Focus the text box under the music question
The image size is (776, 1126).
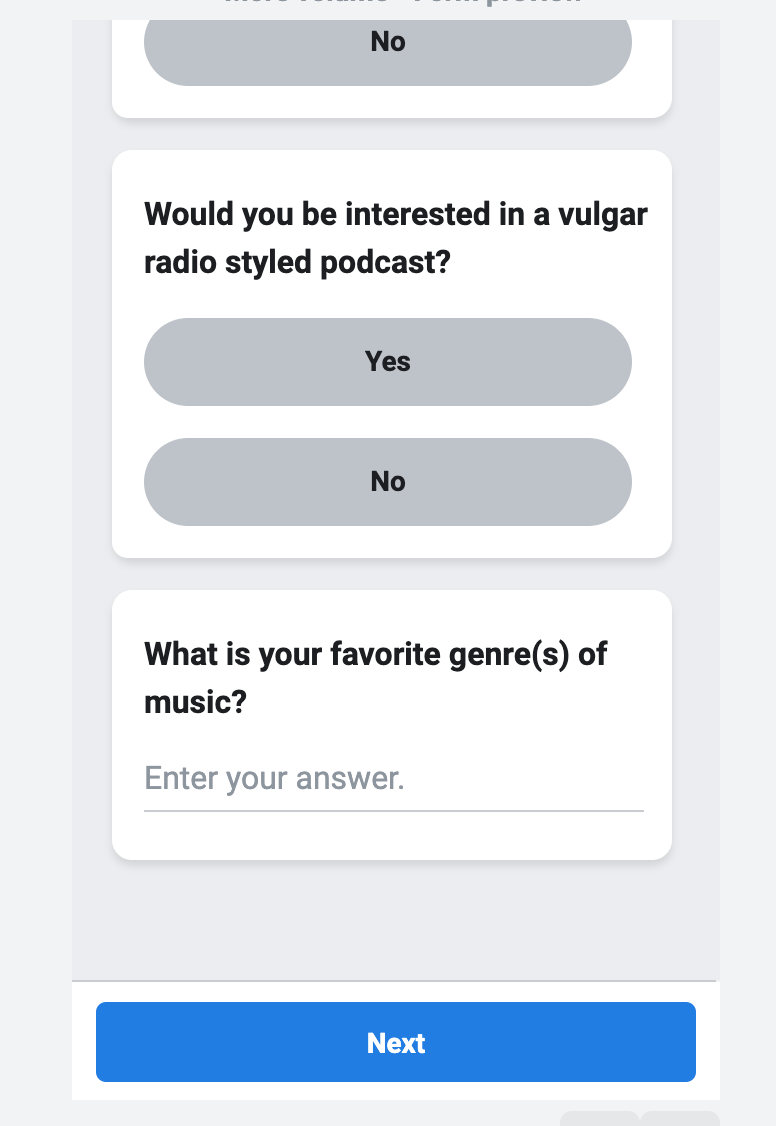393,779
